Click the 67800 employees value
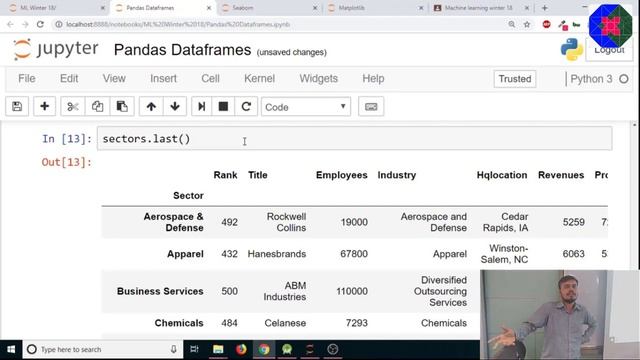Screen dimensions: 640x360 coord(354,254)
